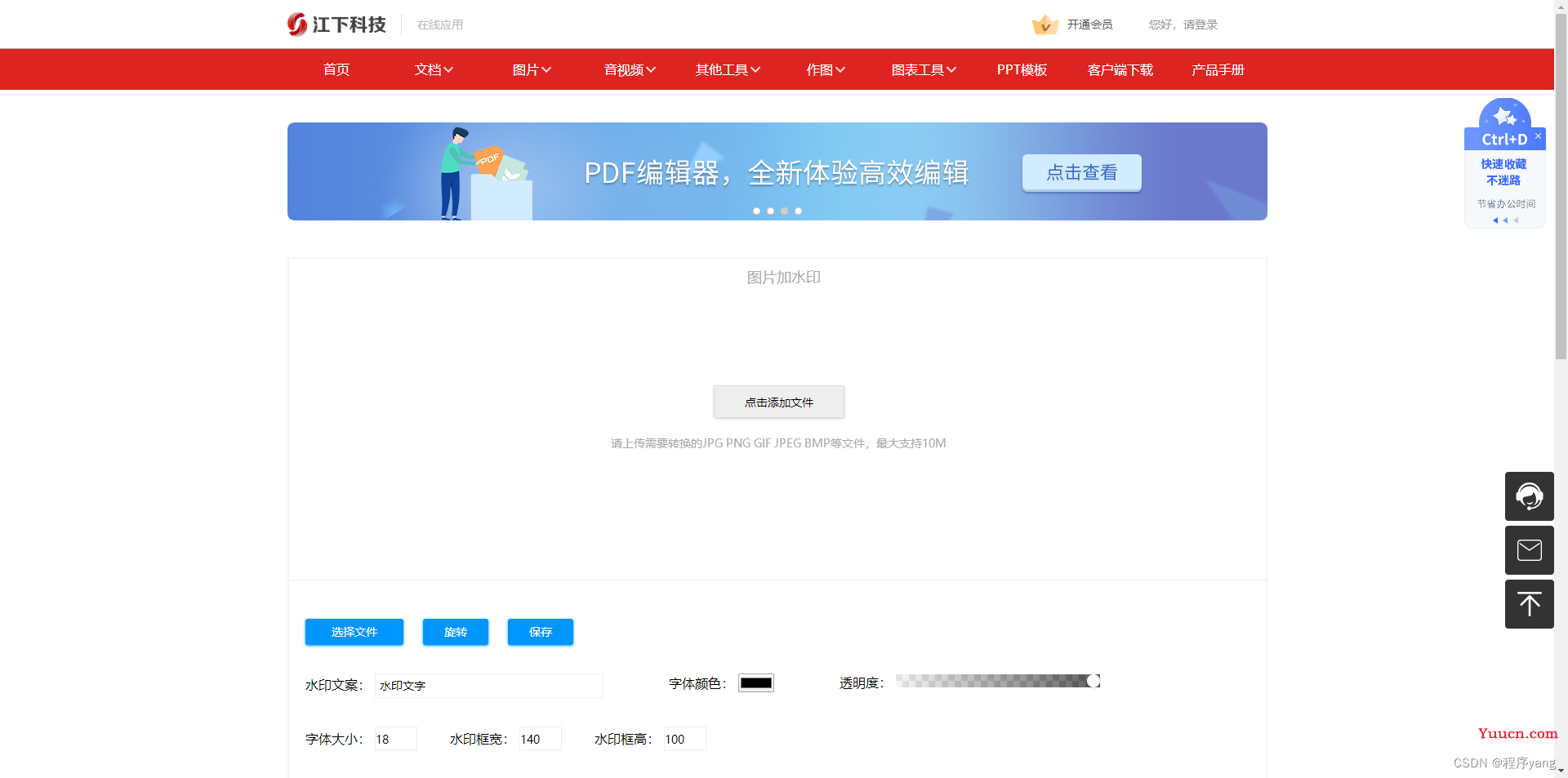
Task: Expand the 文档 menu
Action: 434,70
